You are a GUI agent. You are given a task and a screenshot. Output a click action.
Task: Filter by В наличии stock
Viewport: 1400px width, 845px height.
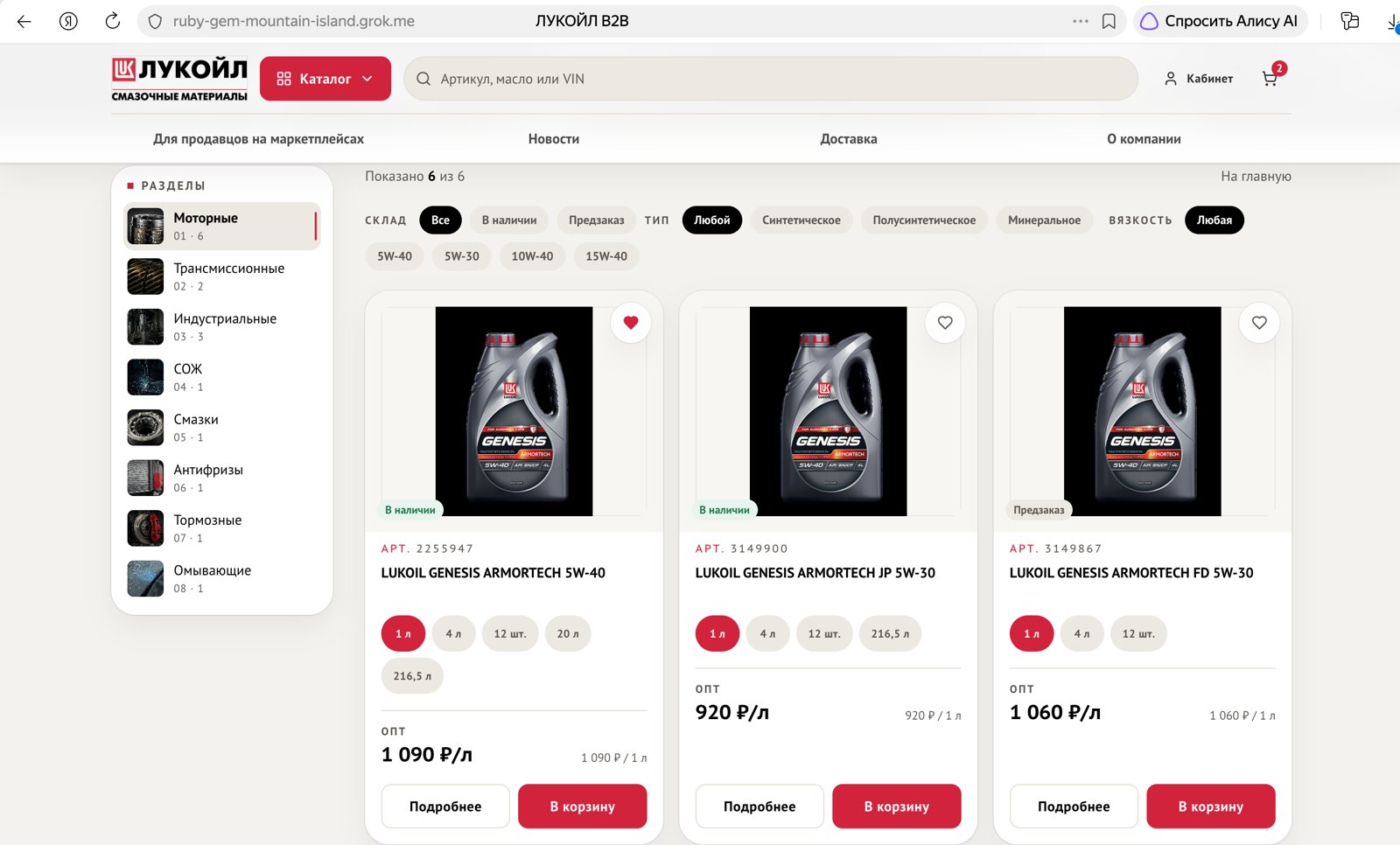coord(509,220)
